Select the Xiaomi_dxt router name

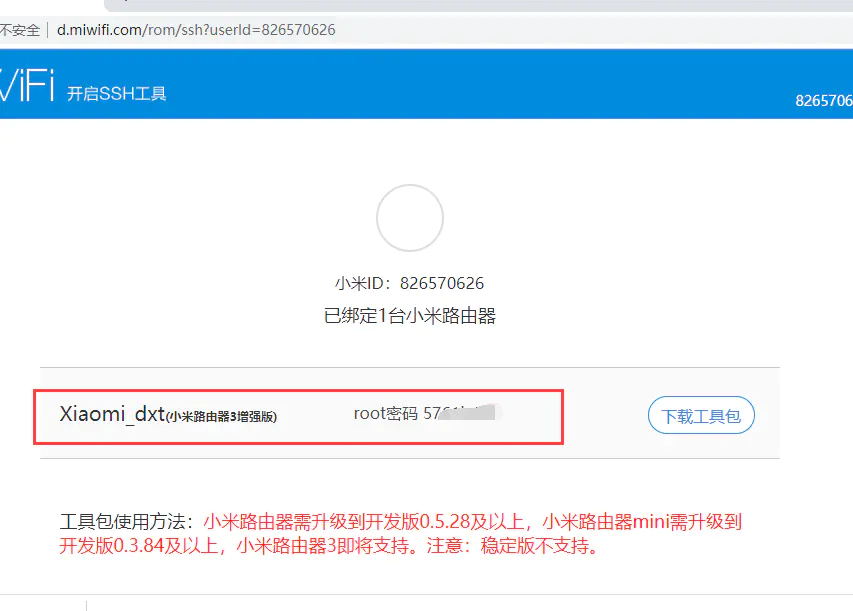[x=112, y=414]
